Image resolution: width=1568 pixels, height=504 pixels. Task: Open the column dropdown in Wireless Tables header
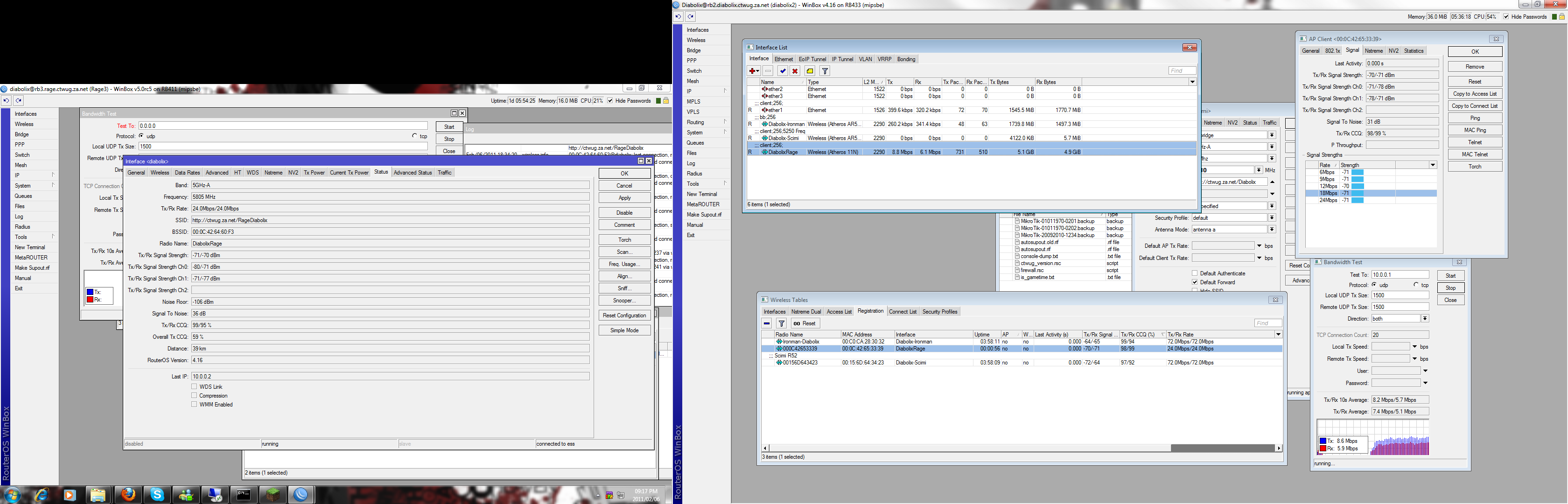1278,334
